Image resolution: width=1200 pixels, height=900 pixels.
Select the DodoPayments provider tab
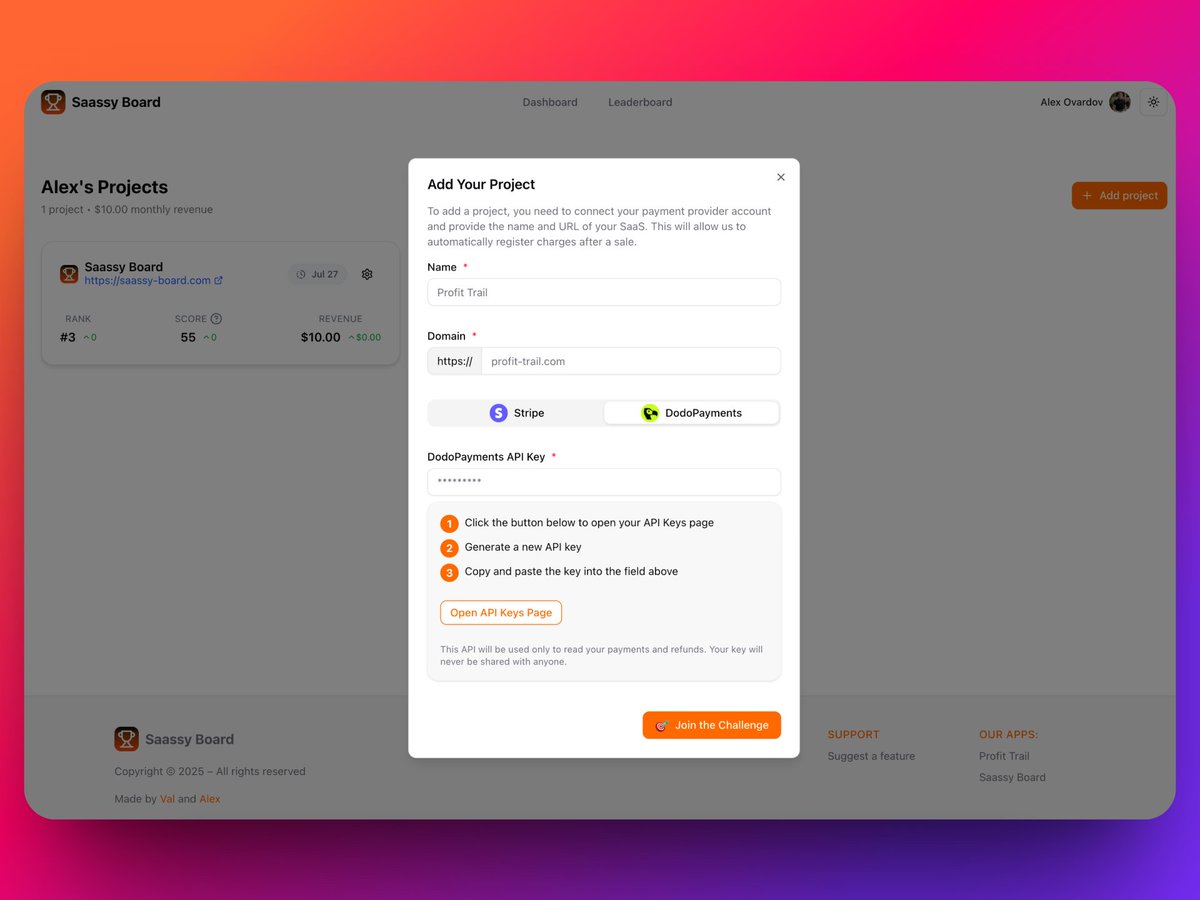tap(691, 413)
